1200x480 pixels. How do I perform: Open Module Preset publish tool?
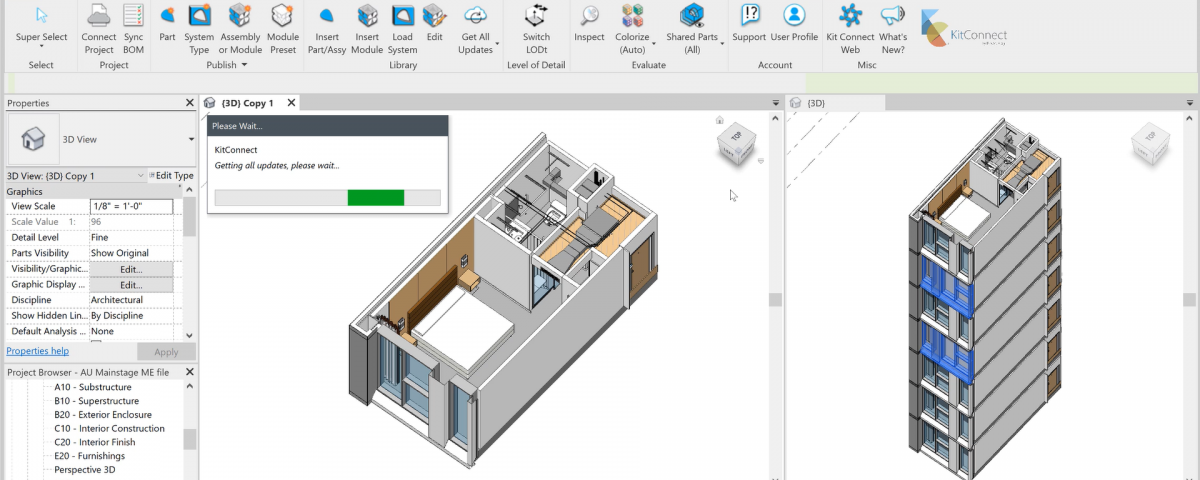[x=283, y=29]
